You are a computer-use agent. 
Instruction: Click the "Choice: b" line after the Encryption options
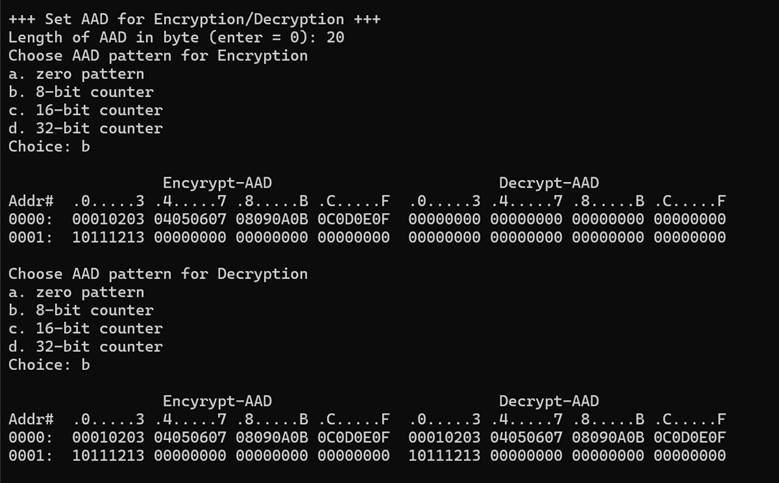[x=49, y=146]
